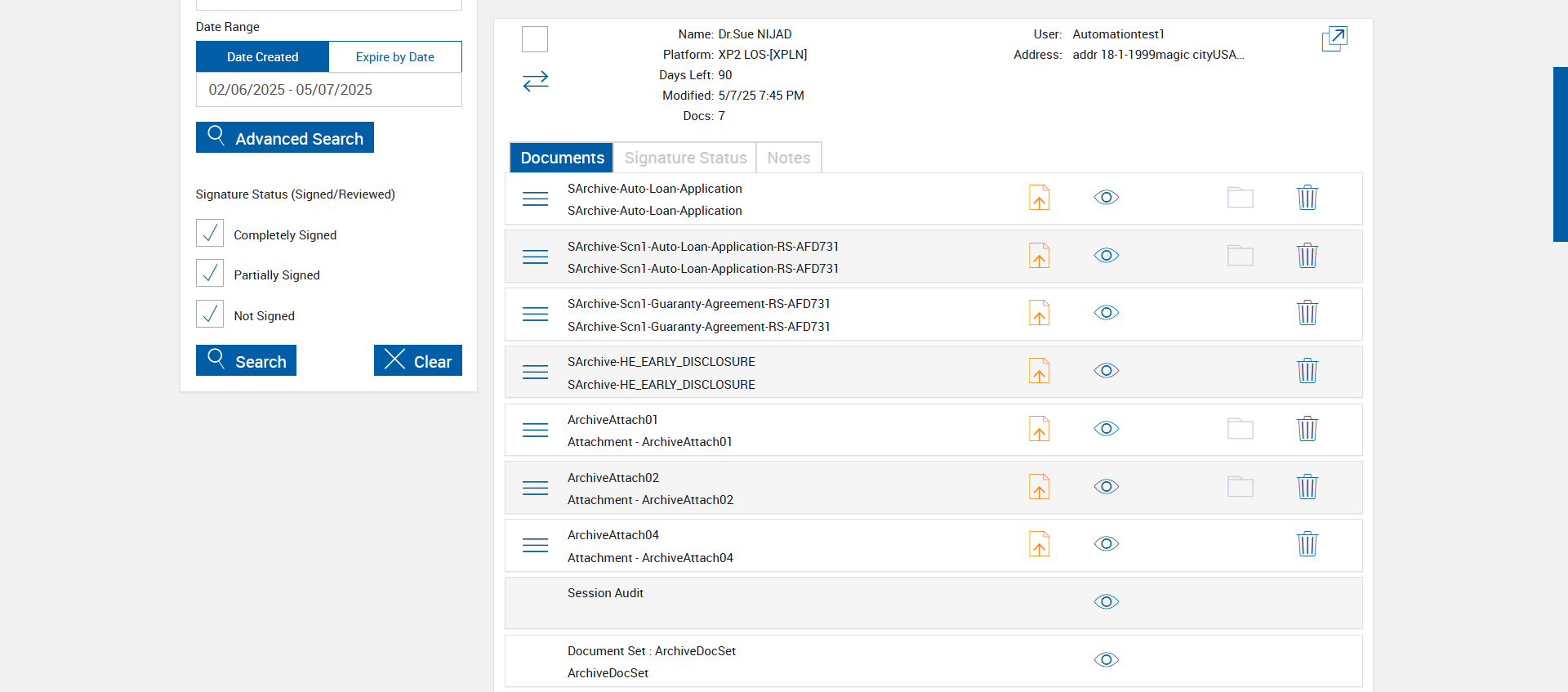Viewport: 1568px width, 692px height.
Task: View ArchiveAttach01 via eye icon
Action: click(x=1107, y=429)
